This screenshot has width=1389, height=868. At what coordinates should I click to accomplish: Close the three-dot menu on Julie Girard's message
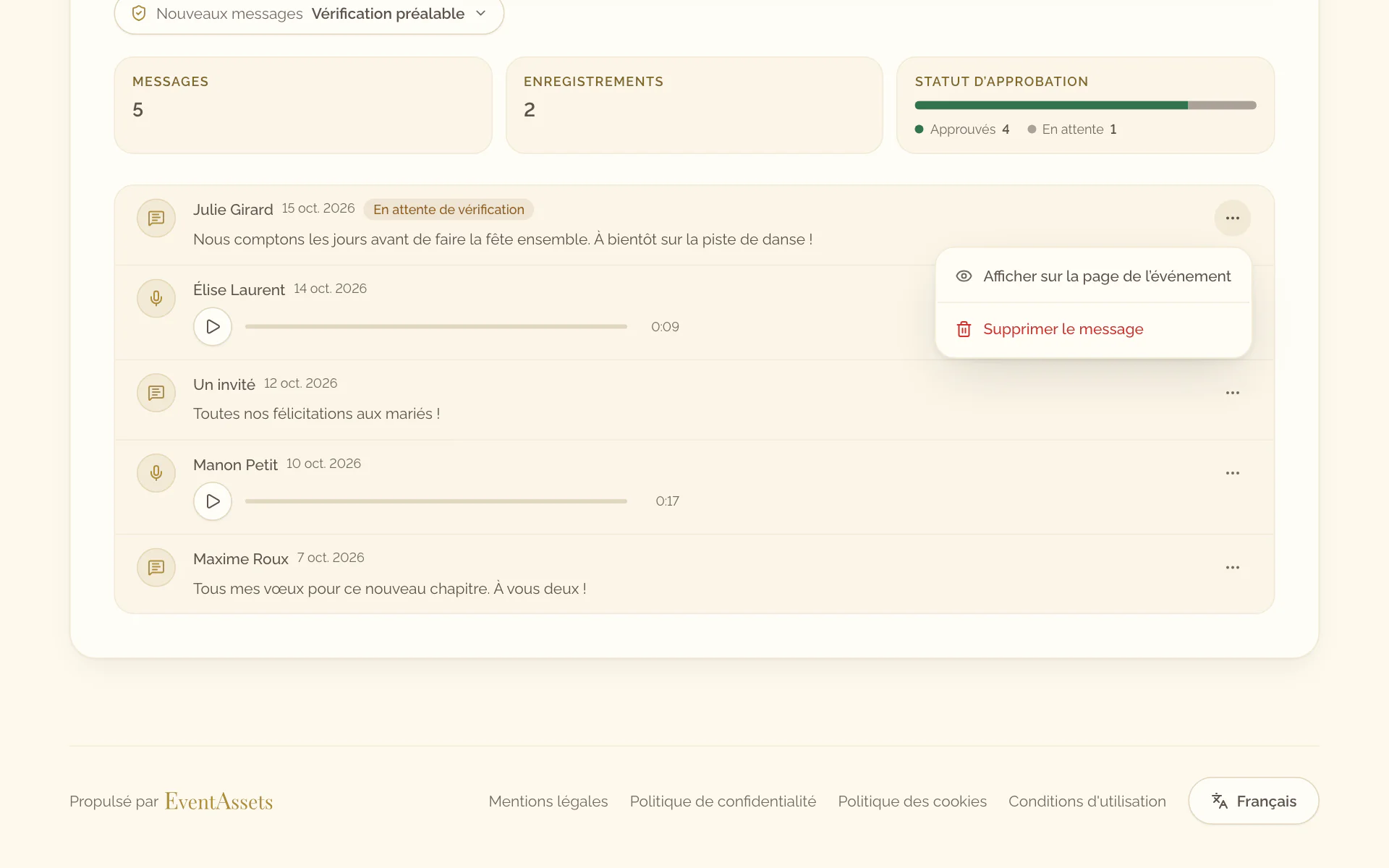coord(1233,218)
